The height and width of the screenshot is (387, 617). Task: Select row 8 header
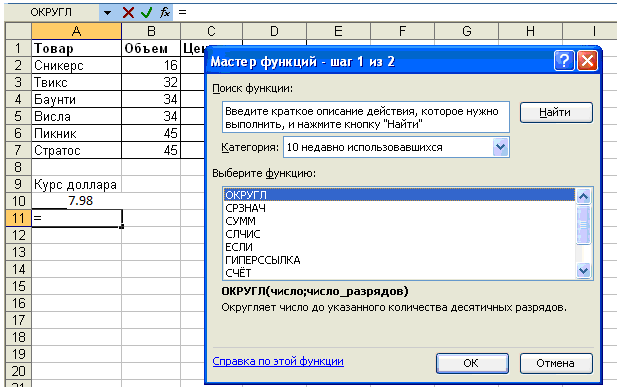[x=18, y=167]
